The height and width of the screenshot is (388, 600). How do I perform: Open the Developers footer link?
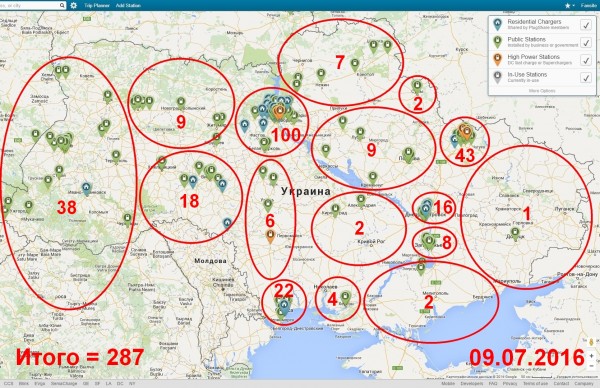pos(471,383)
